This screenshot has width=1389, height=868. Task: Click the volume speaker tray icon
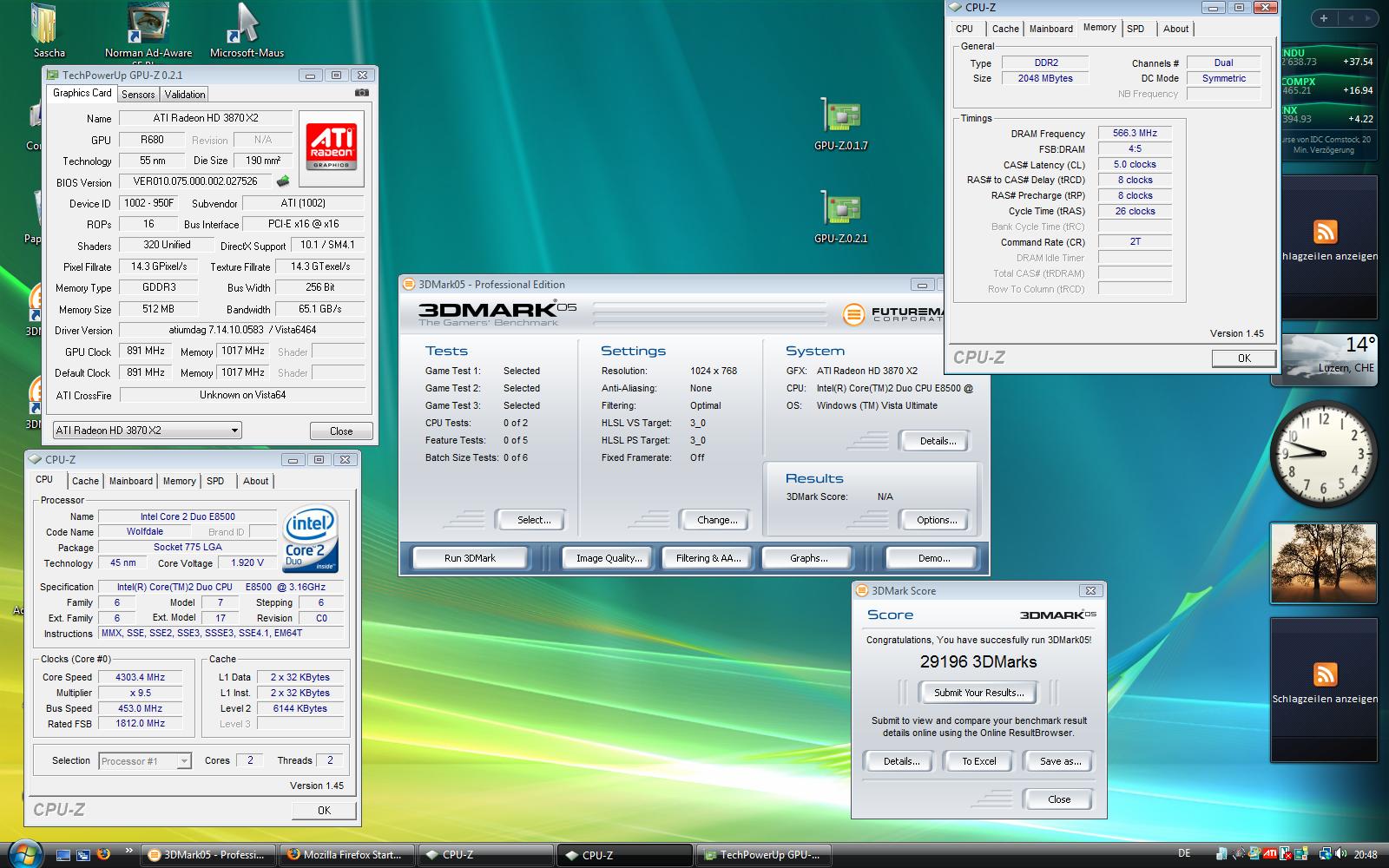[1341, 854]
